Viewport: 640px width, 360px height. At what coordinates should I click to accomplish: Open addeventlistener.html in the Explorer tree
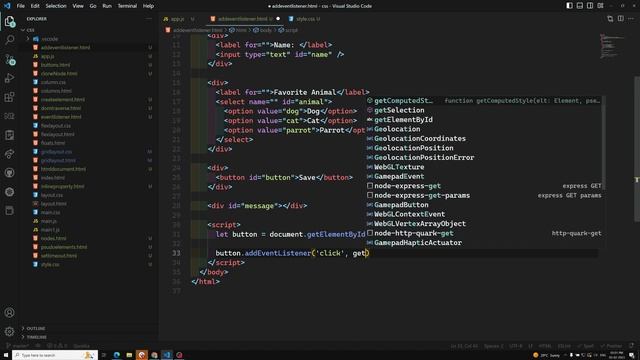coord(65,47)
